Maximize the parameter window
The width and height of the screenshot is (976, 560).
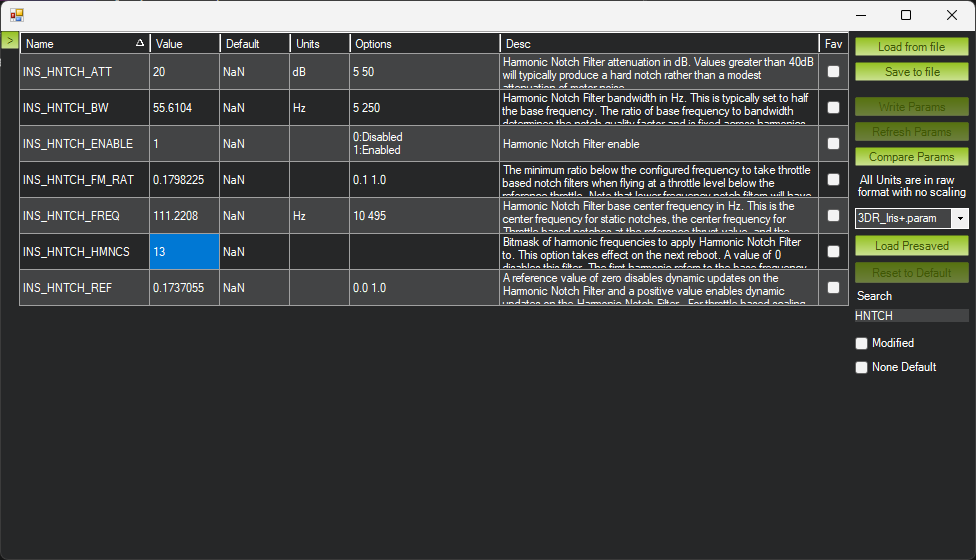[x=906, y=15]
